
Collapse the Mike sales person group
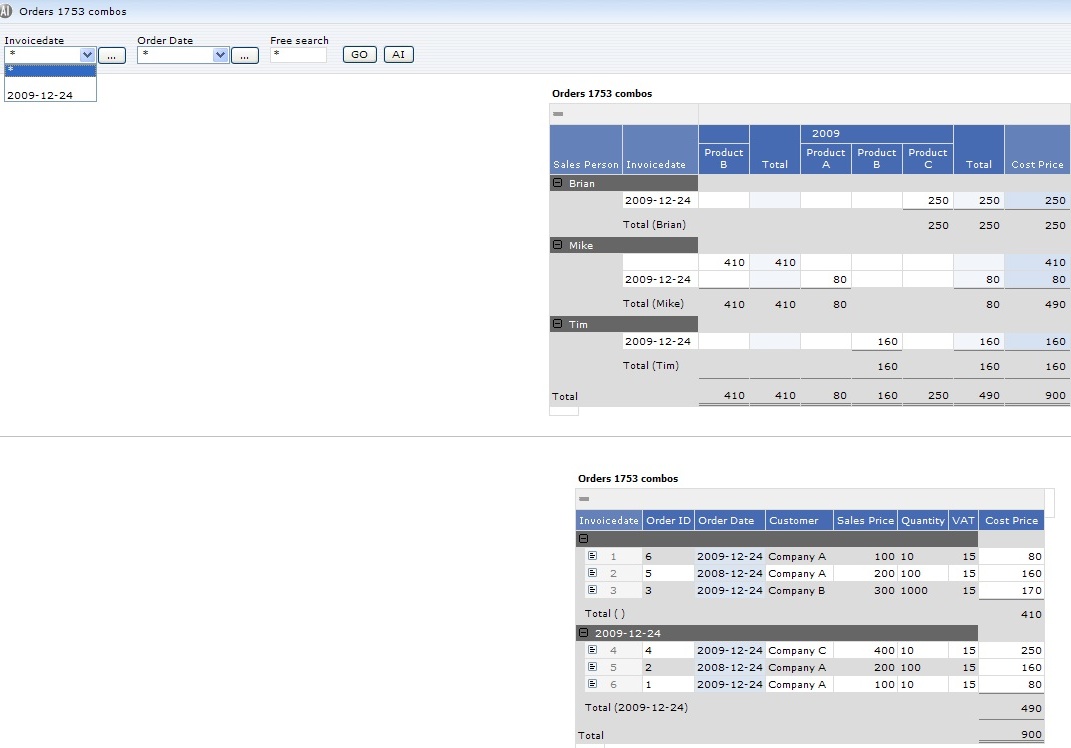click(x=558, y=245)
